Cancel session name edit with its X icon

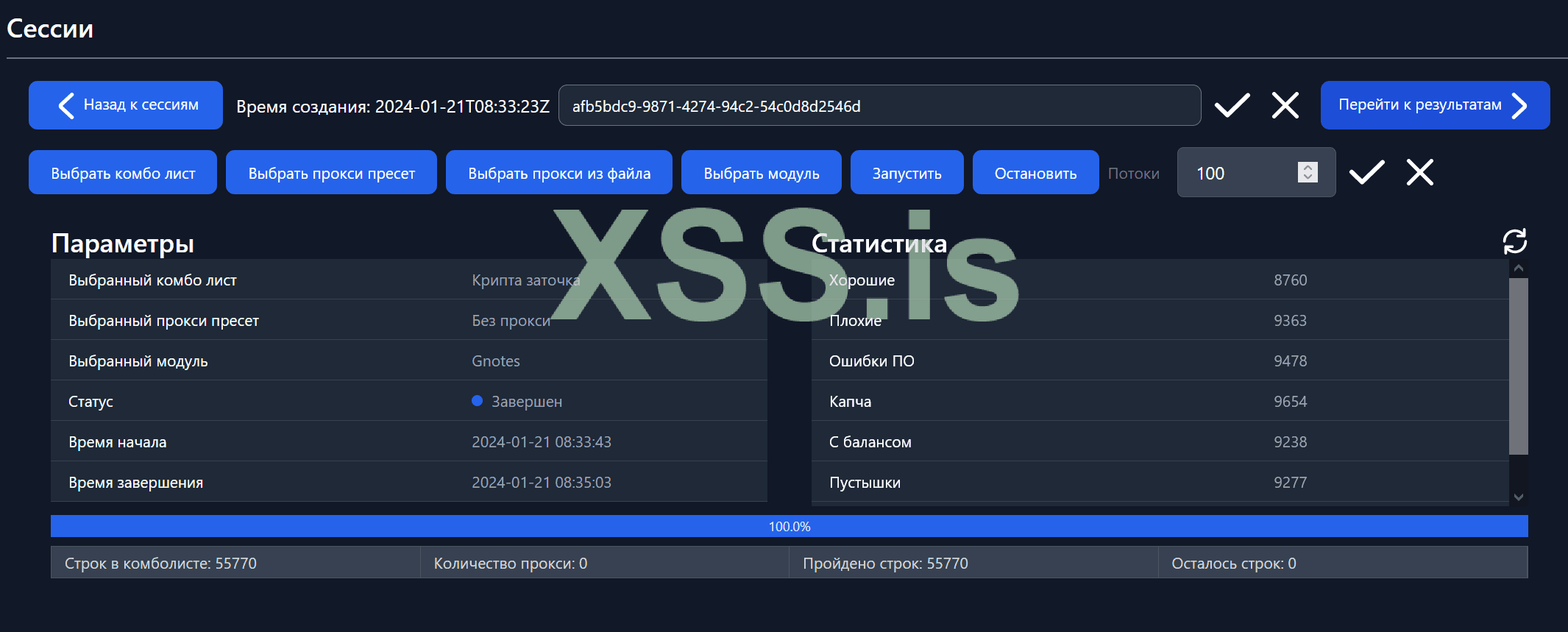(x=1285, y=105)
